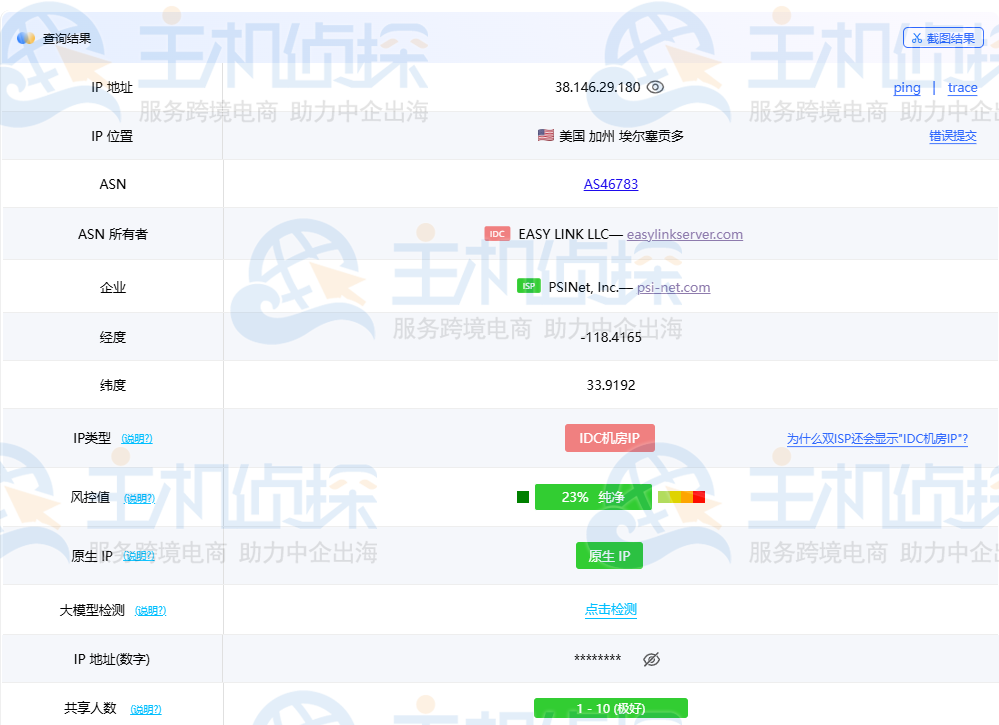
Task: Click the colorful globe icon beside 查询结果 title
Action: click(x=24, y=37)
